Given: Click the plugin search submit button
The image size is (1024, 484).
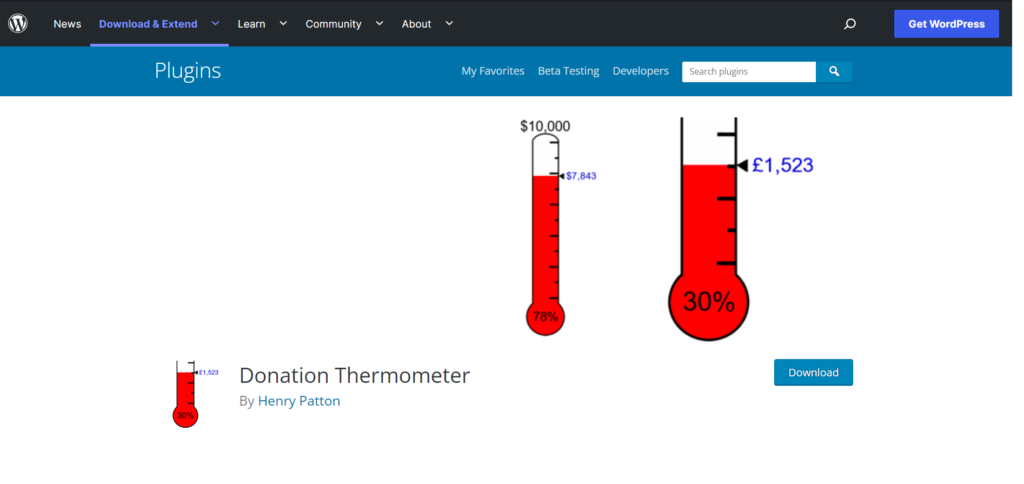Looking at the screenshot, I should click(834, 72).
